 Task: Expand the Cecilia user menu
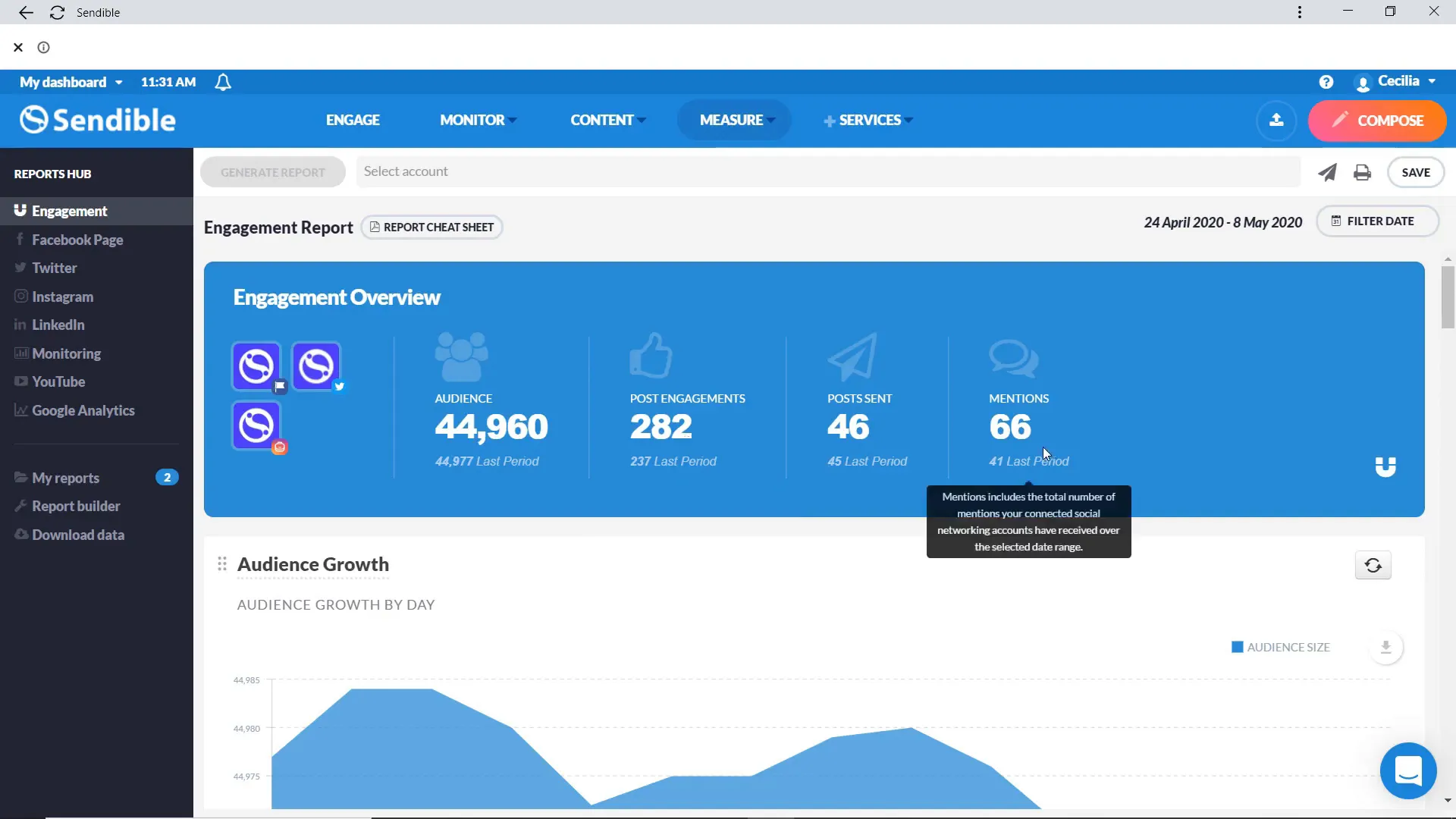click(x=1396, y=81)
